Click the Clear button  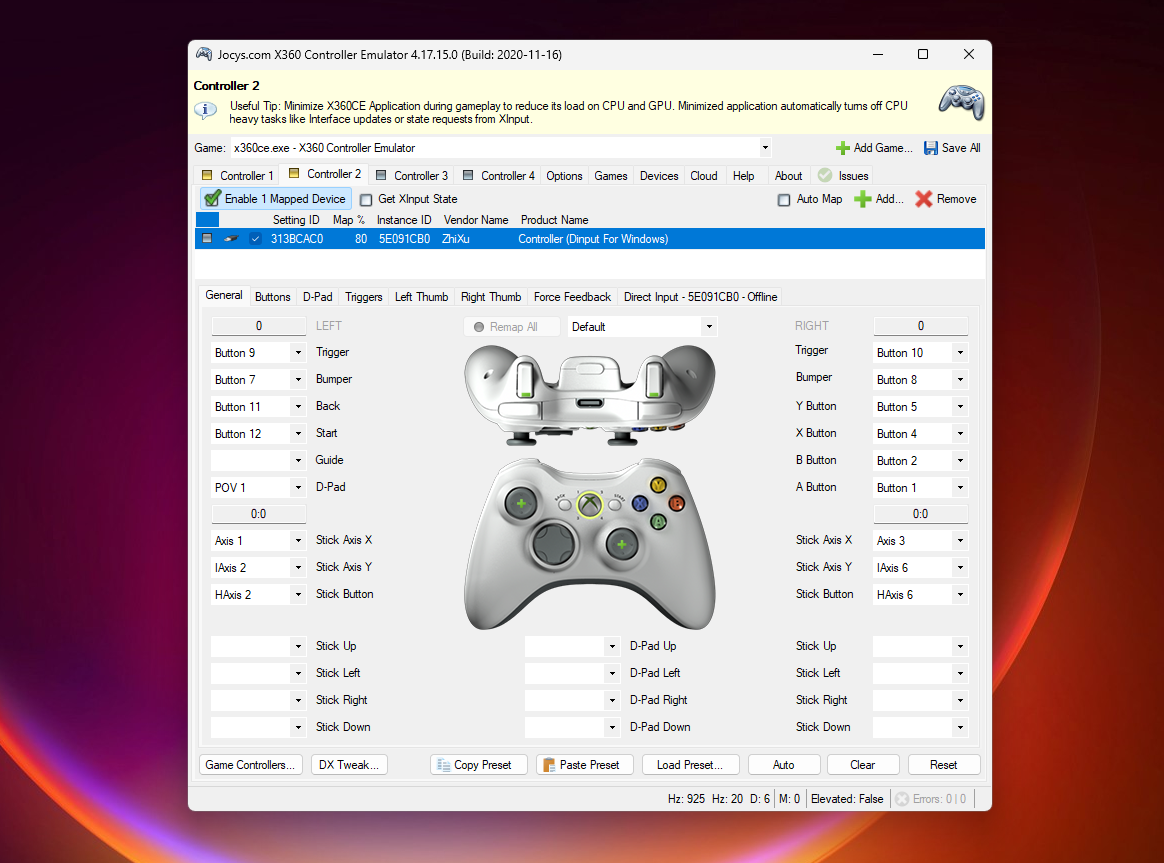863,765
